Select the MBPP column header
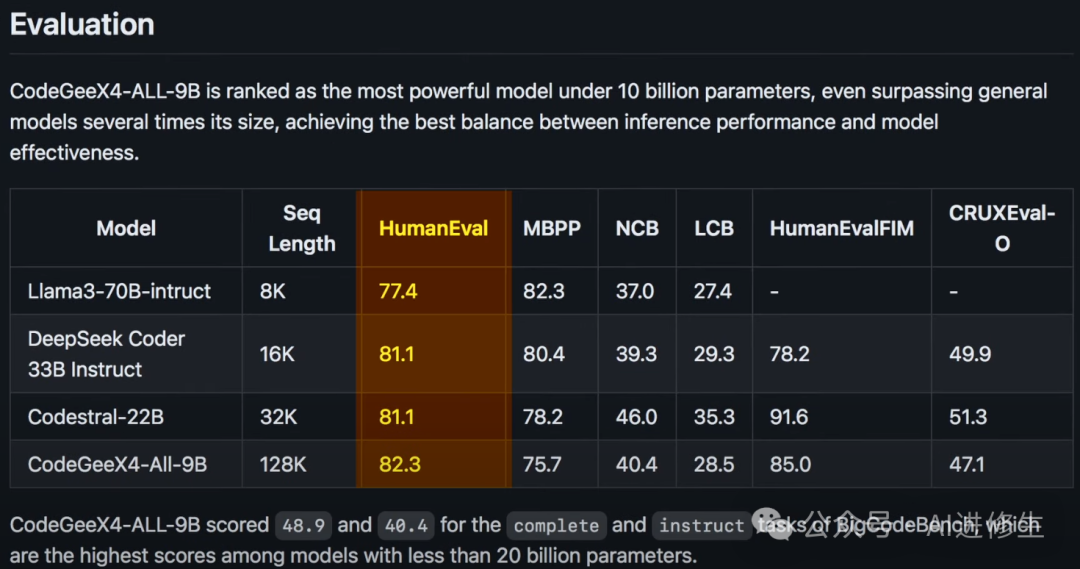The width and height of the screenshot is (1080, 569). (x=551, y=228)
